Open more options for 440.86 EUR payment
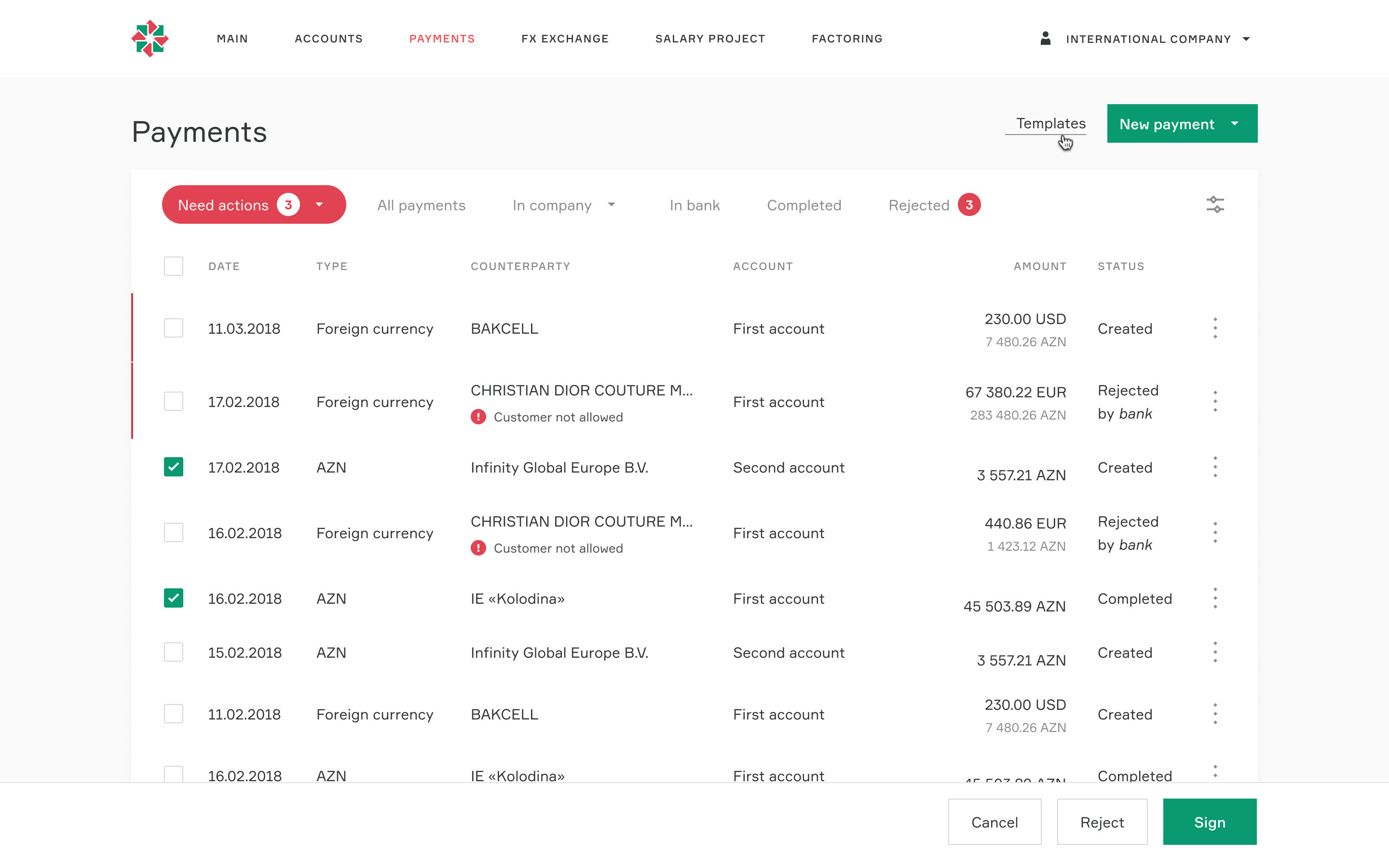The width and height of the screenshot is (1389, 868). pyautogui.click(x=1215, y=533)
